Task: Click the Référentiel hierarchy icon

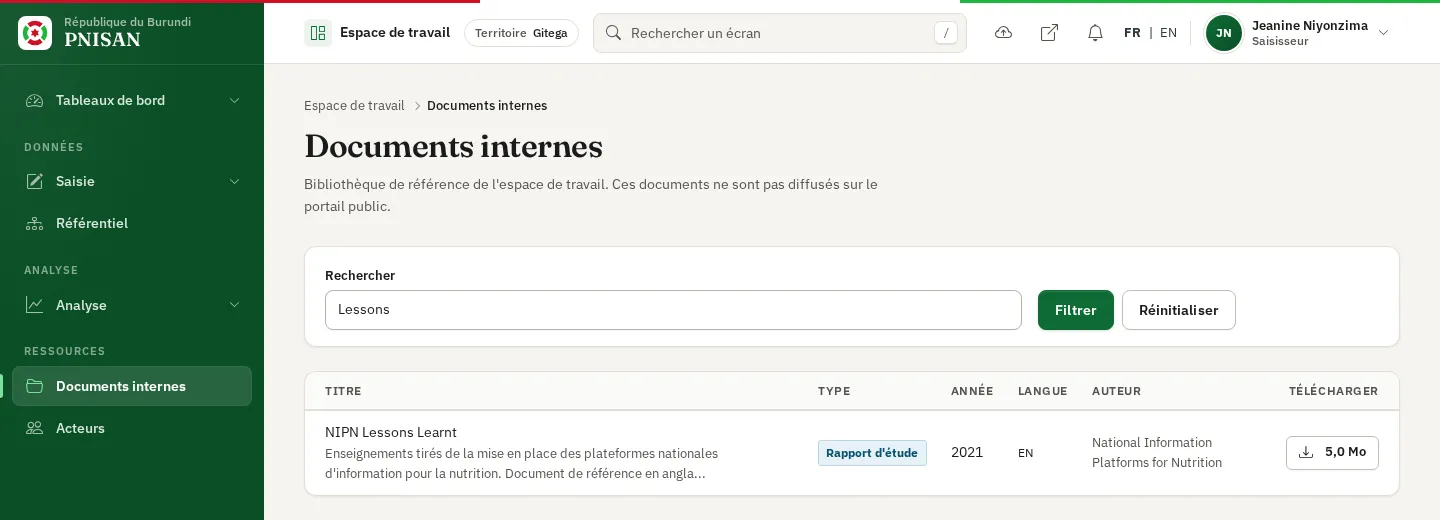Action: pyautogui.click(x=35, y=223)
